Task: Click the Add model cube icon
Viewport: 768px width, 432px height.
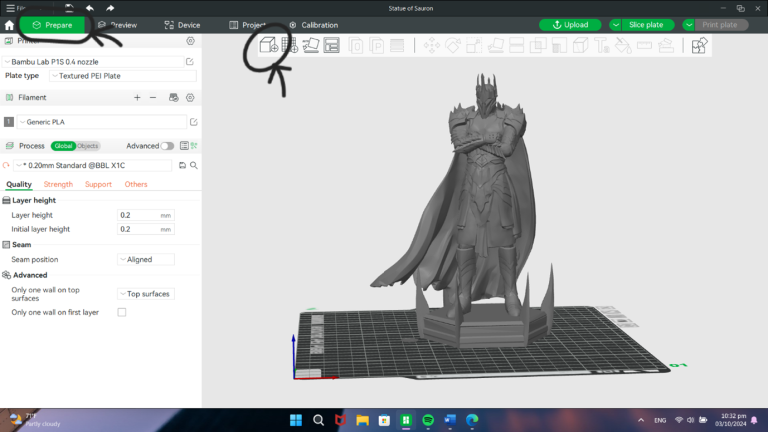Action: click(268, 45)
